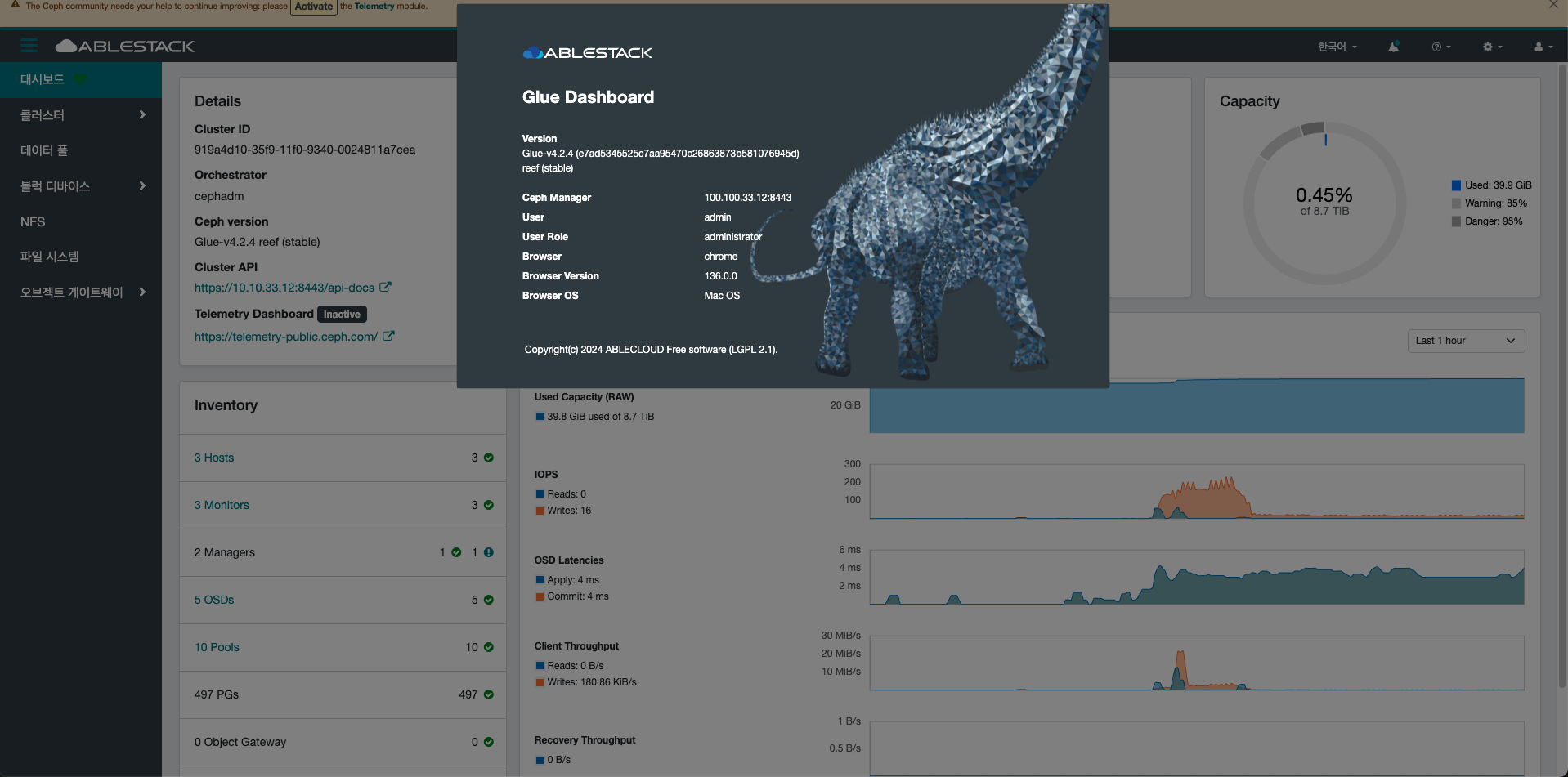Image resolution: width=1568 pixels, height=777 pixels.
Task: Open the Last 1 hour time range dropdown
Action: point(1466,341)
